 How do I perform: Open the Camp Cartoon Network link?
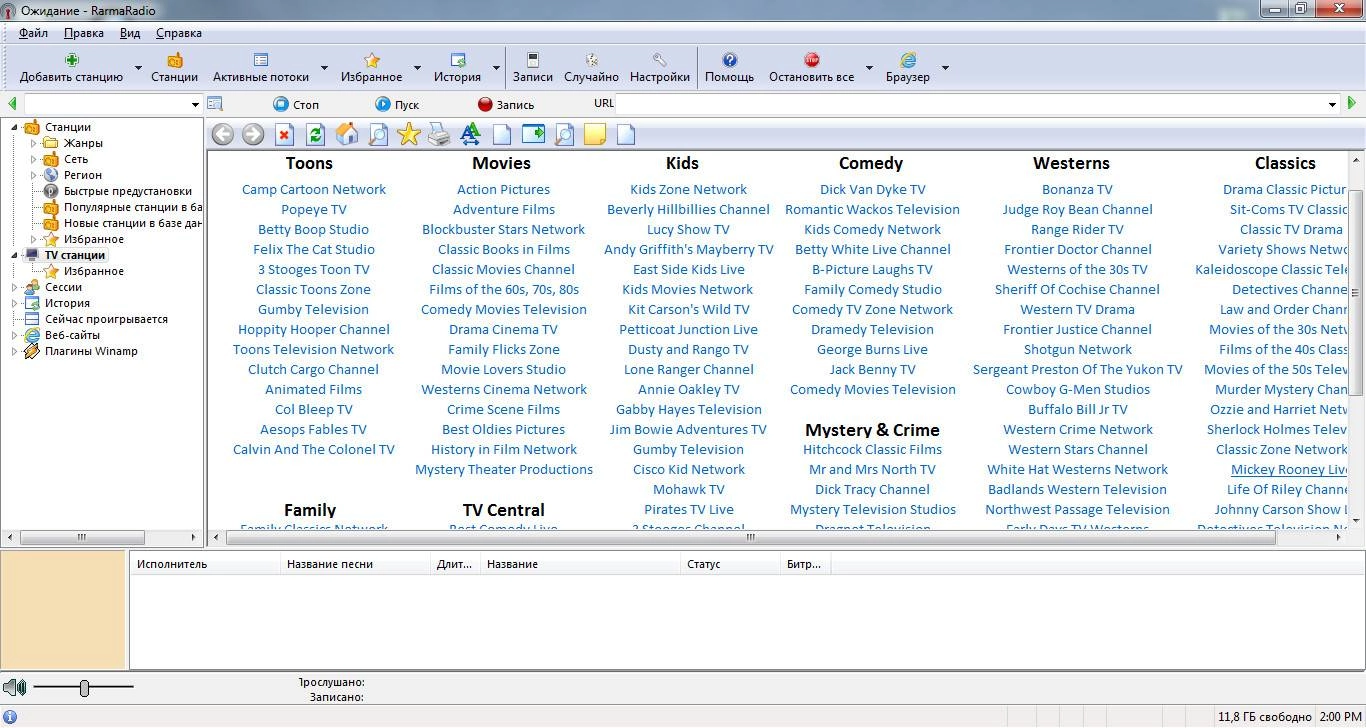(314, 189)
